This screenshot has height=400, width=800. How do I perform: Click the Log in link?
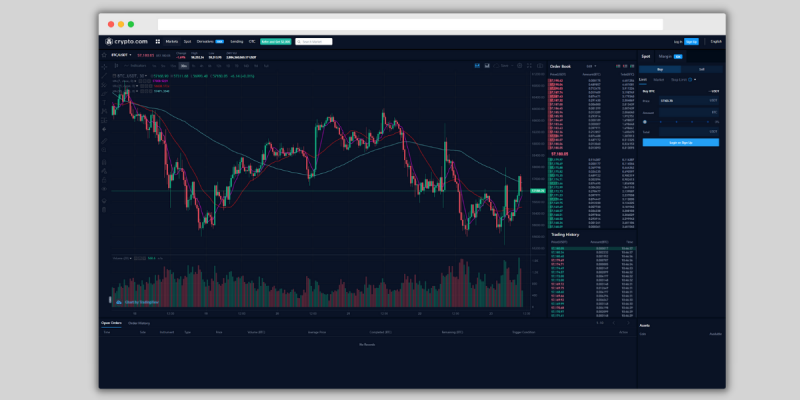(x=678, y=42)
